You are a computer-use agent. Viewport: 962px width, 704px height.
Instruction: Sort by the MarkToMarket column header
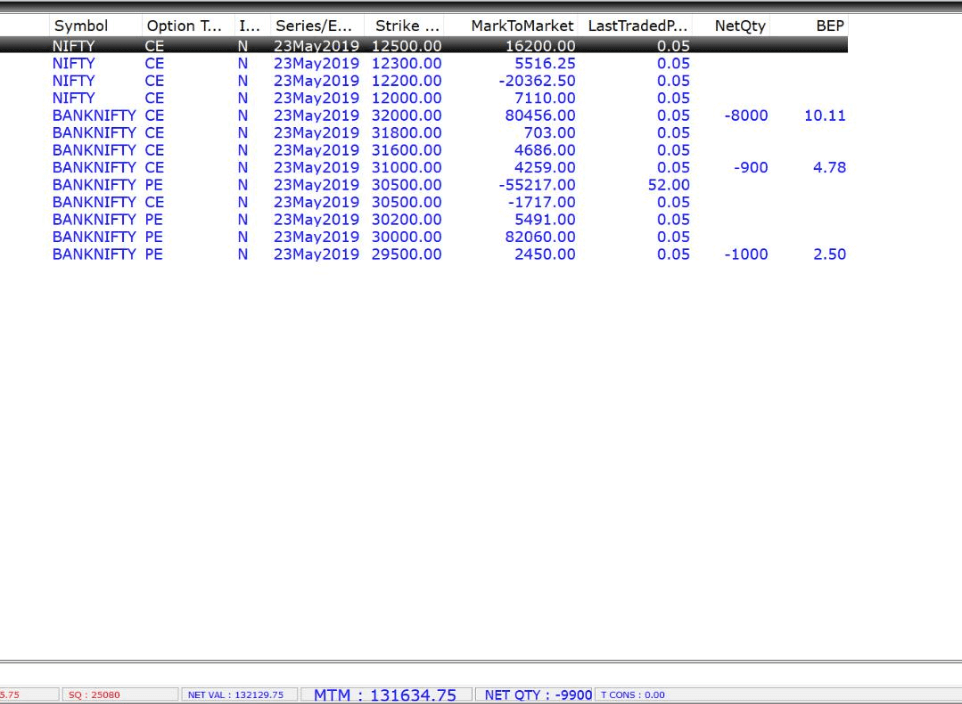pyautogui.click(x=512, y=26)
